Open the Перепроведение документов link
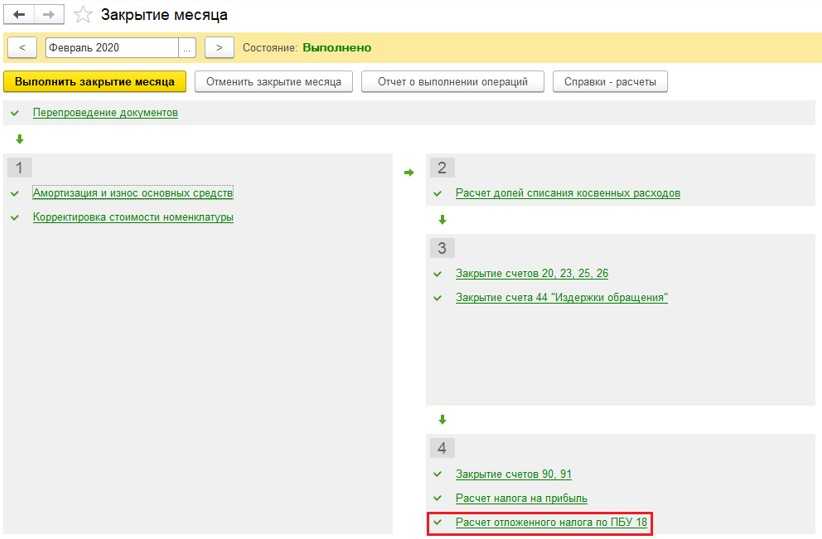822x539 pixels. point(105,113)
